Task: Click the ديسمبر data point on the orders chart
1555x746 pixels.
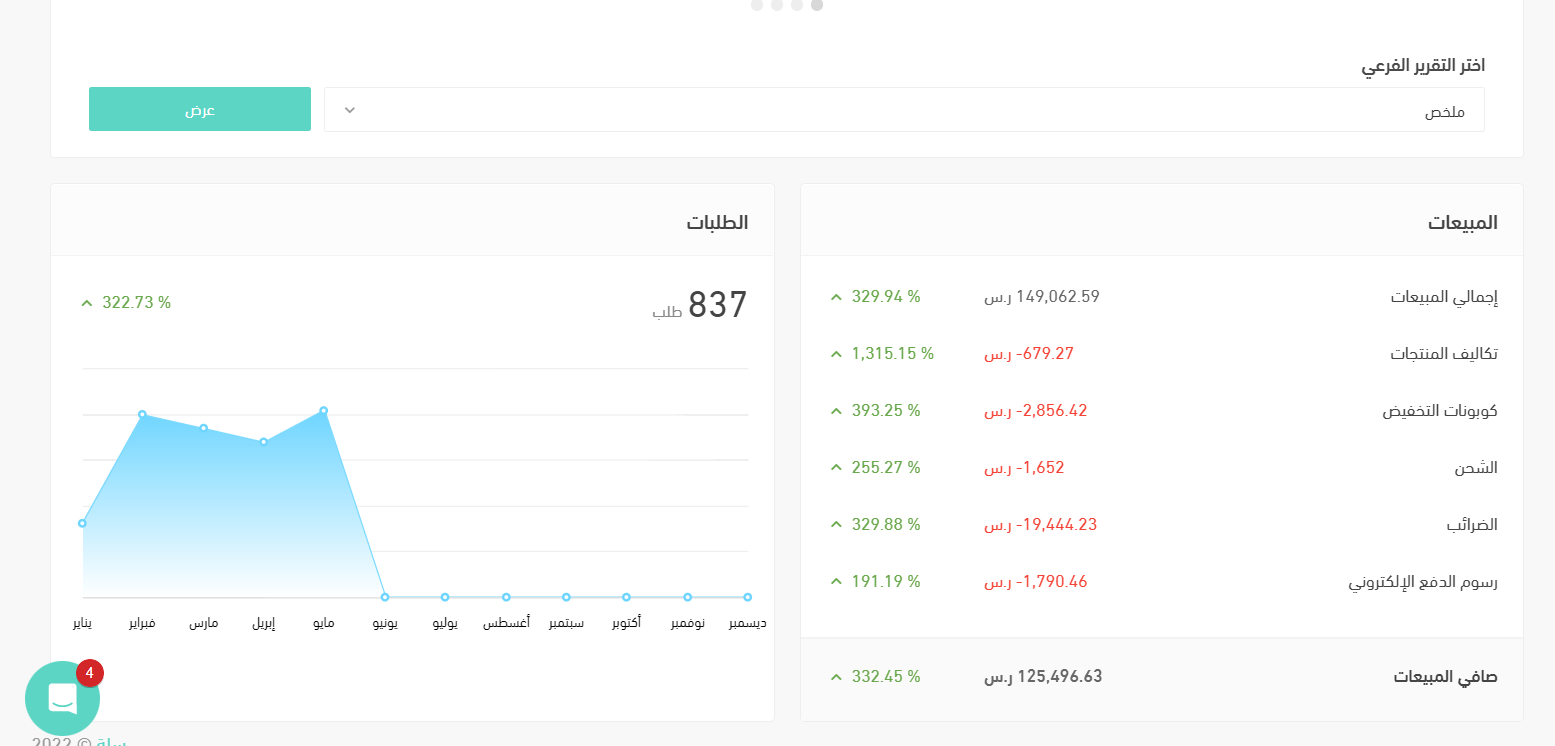Action: pyautogui.click(x=748, y=597)
